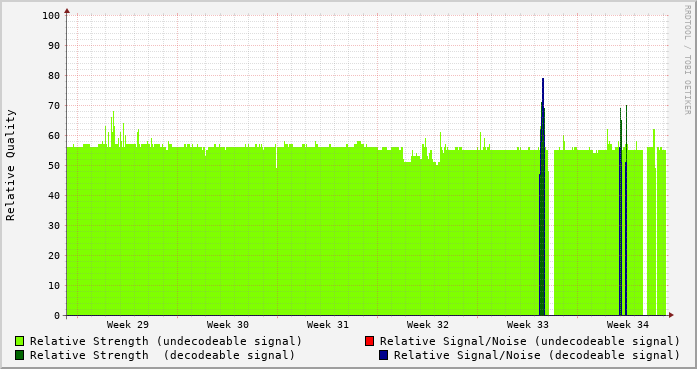The width and height of the screenshot is (697, 369).
Task: Click the red undecodeable Signal/Noise swatch
Action: point(369,341)
